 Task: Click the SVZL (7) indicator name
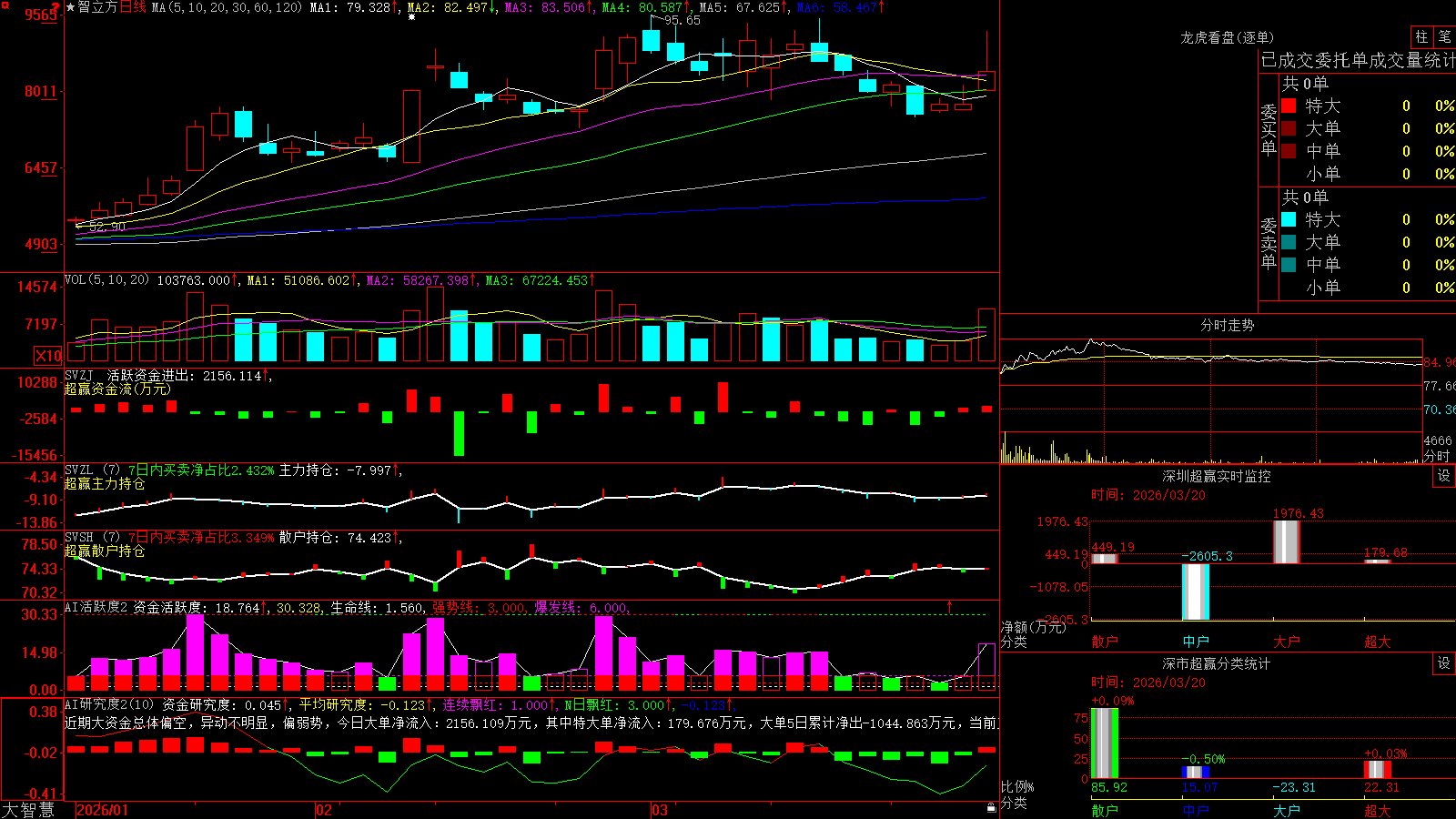(92, 470)
